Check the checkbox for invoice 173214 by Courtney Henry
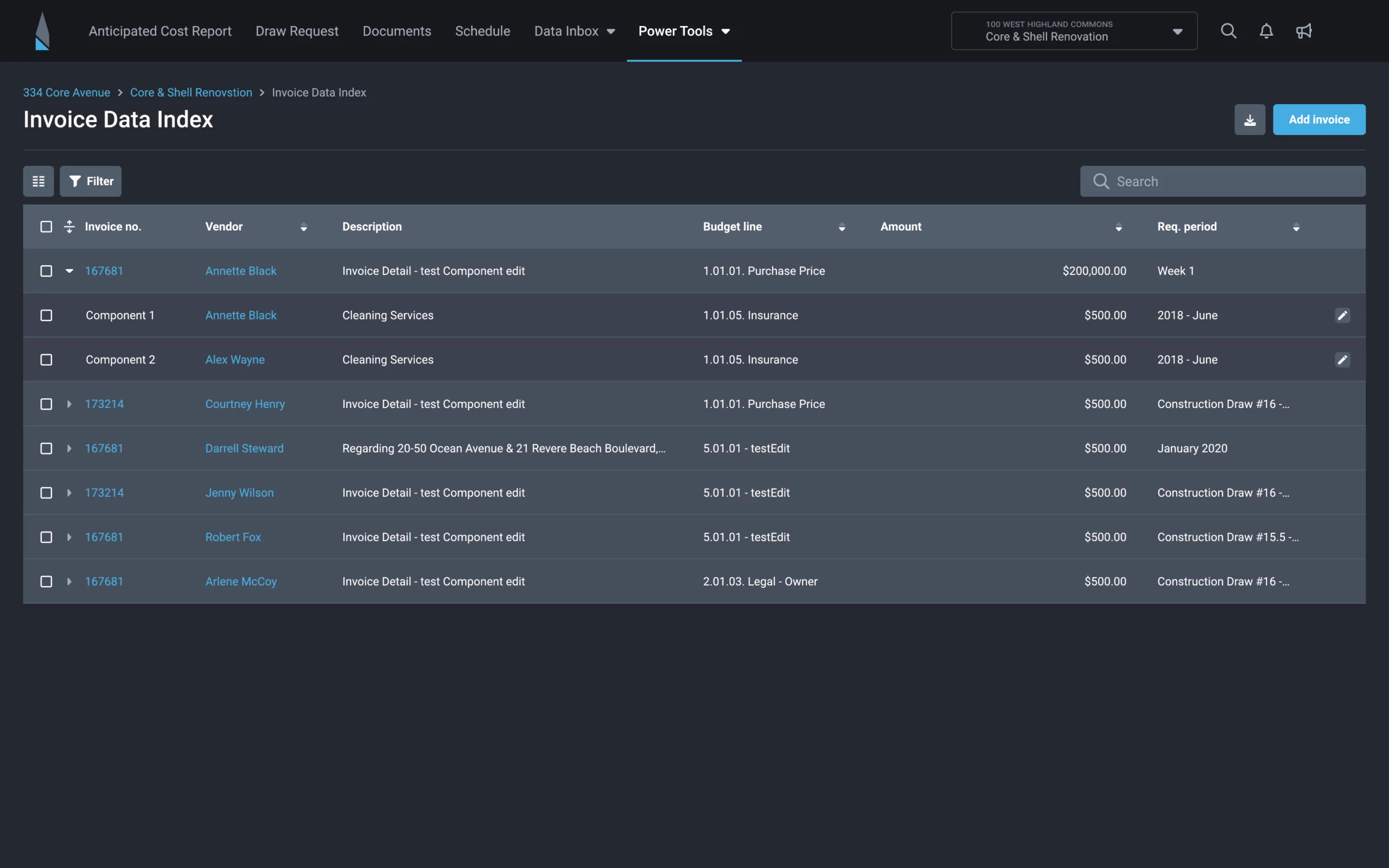The height and width of the screenshot is (868, 1389). click(x=46, y=404)
